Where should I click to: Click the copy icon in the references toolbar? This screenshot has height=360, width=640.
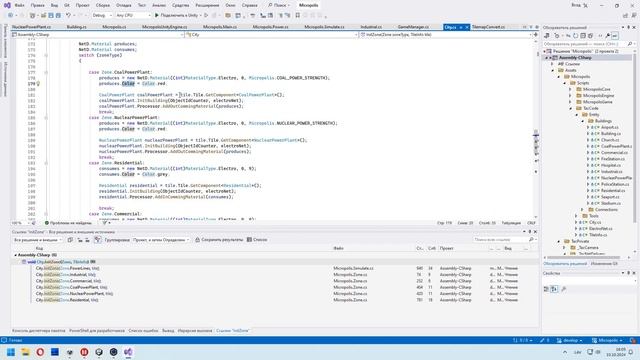[70, 240]
